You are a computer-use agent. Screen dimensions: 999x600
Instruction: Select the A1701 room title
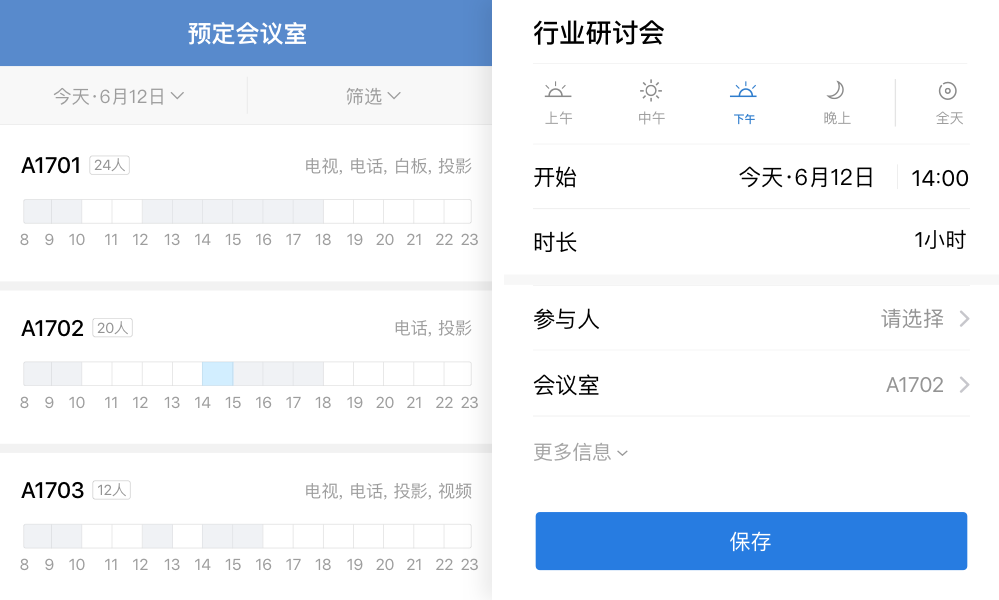click(51, 166)
